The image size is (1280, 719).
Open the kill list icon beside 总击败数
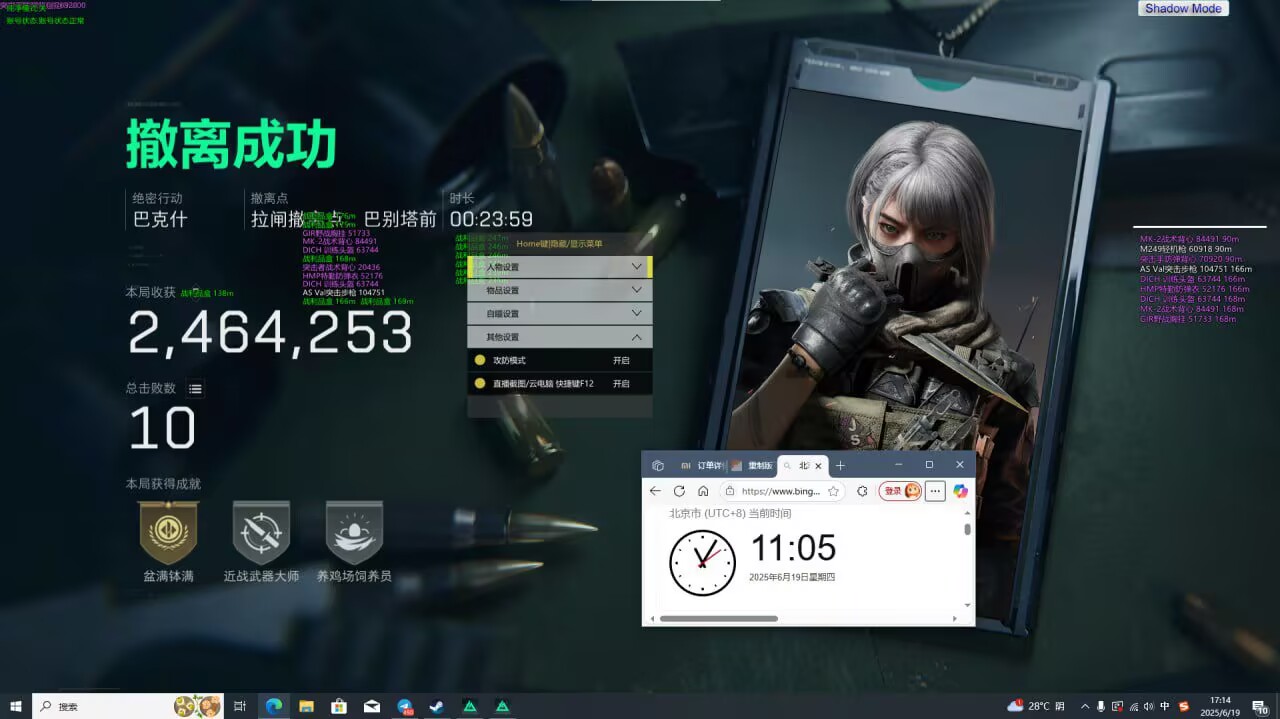click(195, 389)
